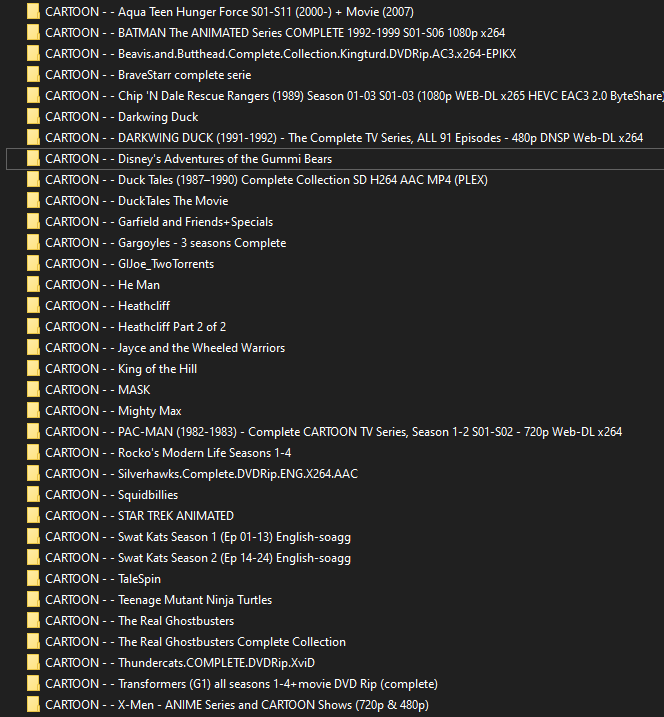Click the GIJoe_TwoTorrents folder icon
The height and width of the screenshot is (717, 664).
click(33, 264)
